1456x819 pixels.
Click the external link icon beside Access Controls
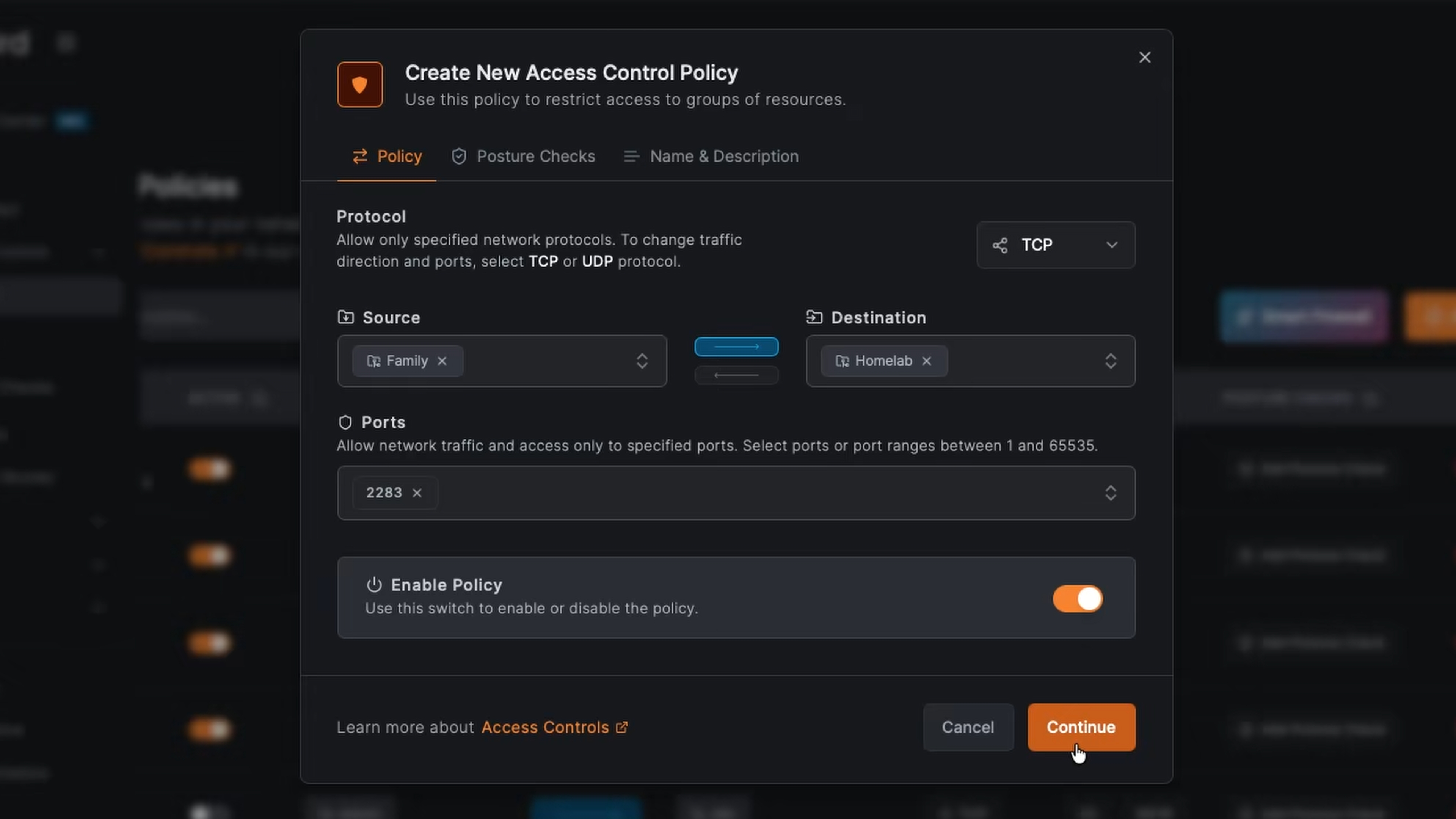pos(622,728)
